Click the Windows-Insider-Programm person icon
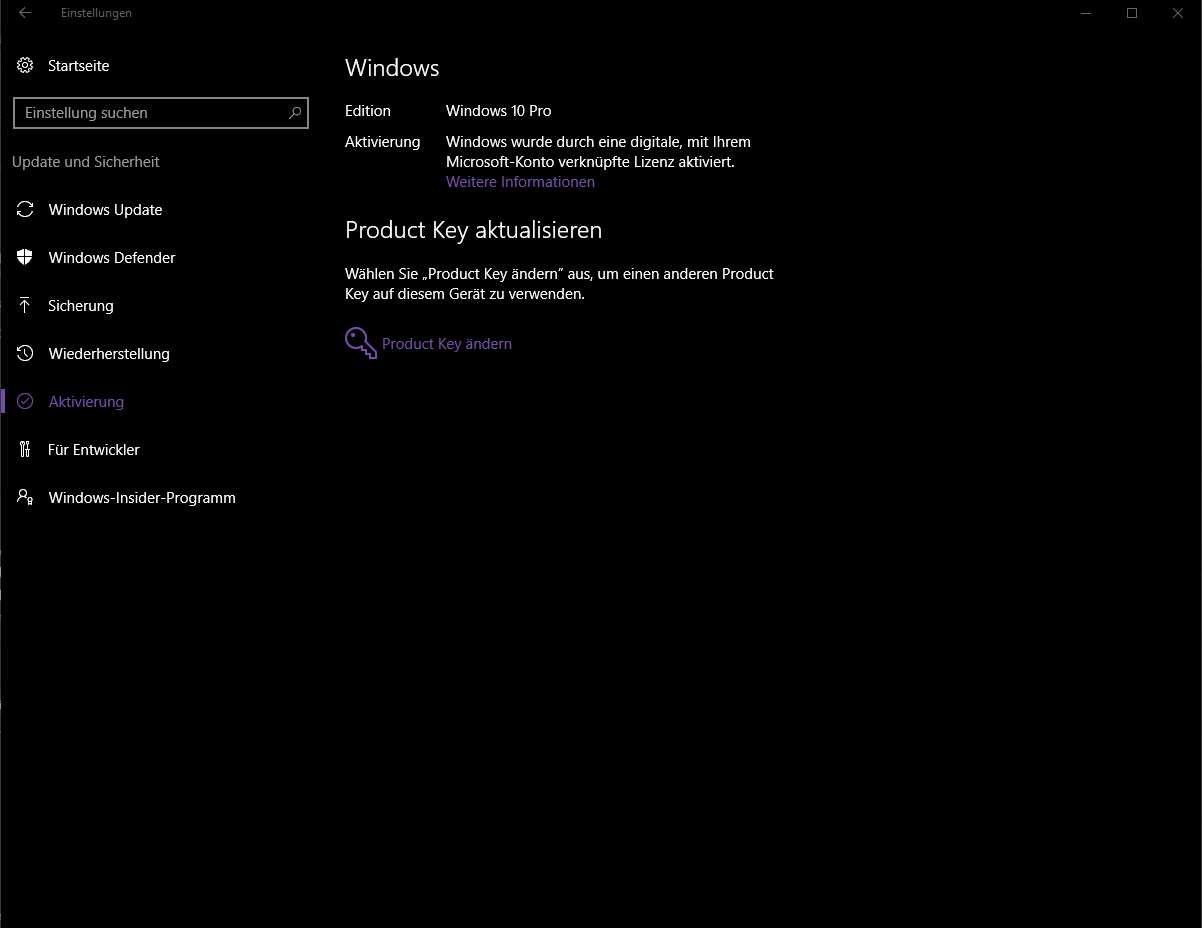Viewport: 1202px width, 928px height. [25, 498]
